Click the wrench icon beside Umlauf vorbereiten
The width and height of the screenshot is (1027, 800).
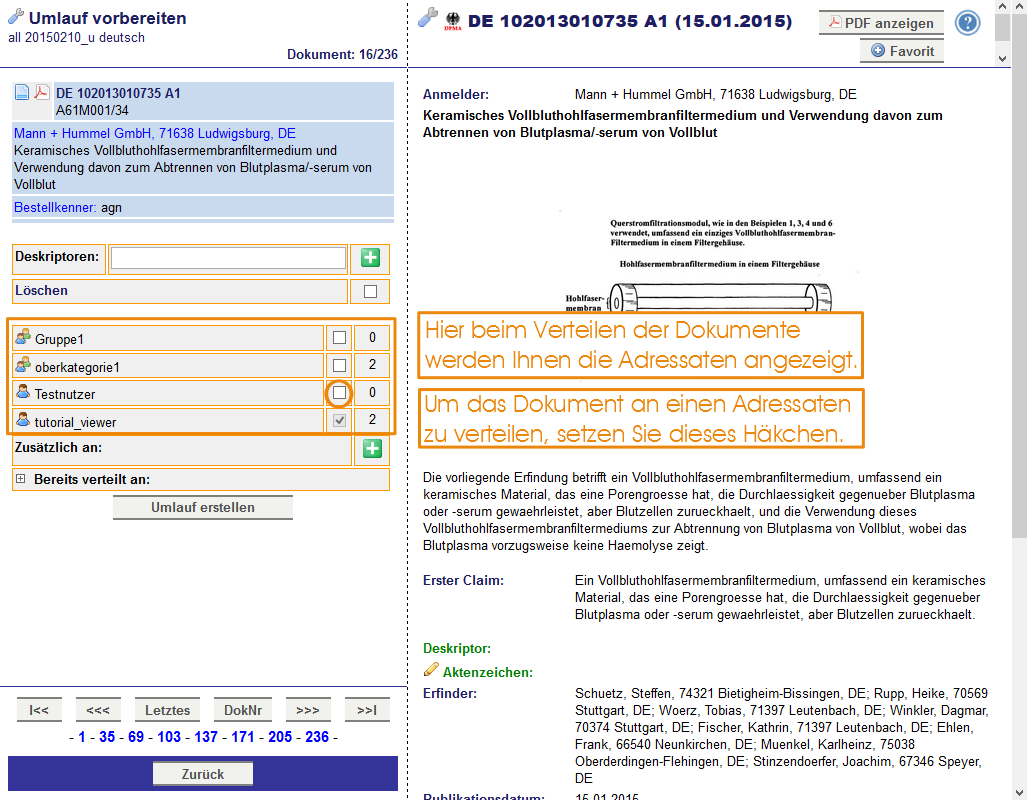coord(16,16)
